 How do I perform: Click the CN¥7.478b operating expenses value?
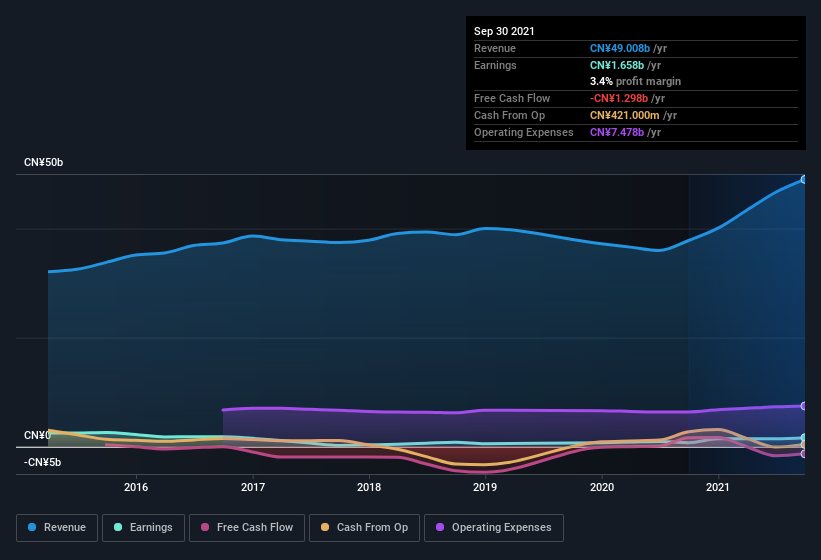[x=617, y=132]
